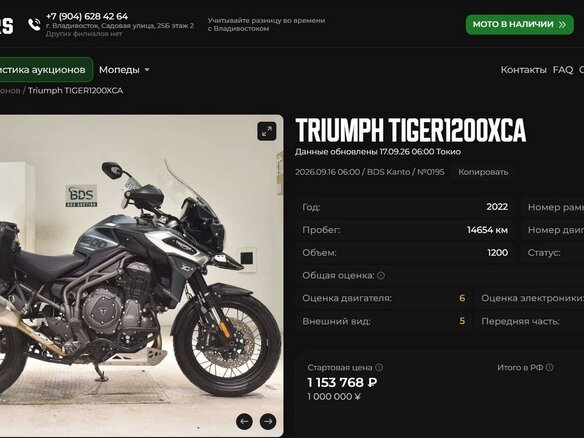The image size is (584, 438).
Task: Call phone number +7 (904) 628 42 64
Action: [x=87, y=16]
